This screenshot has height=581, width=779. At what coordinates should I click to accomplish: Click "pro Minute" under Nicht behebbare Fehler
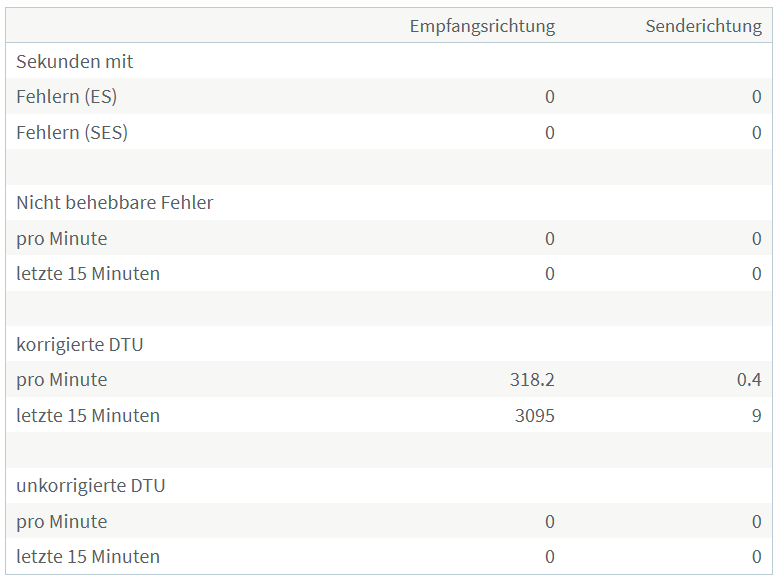[62, 239]
